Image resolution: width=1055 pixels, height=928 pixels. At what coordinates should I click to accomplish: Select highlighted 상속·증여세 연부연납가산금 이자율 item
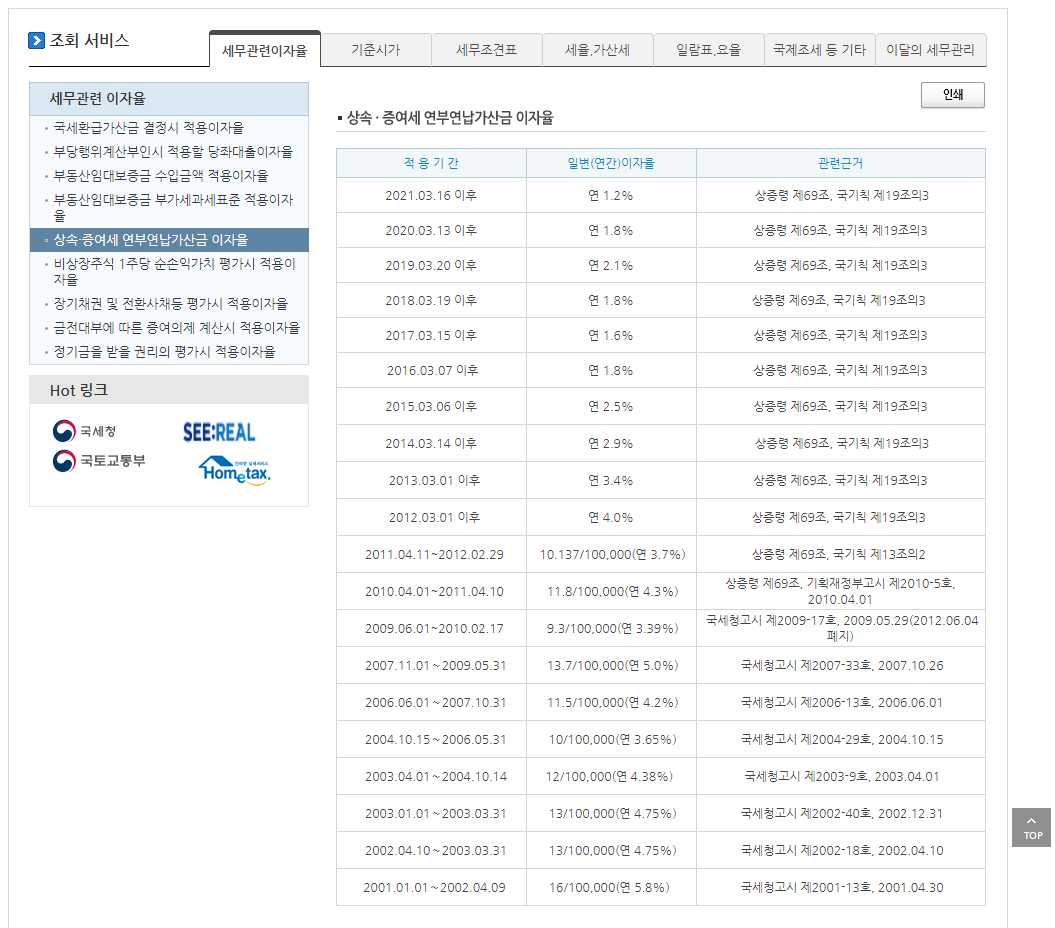[169, 240]
